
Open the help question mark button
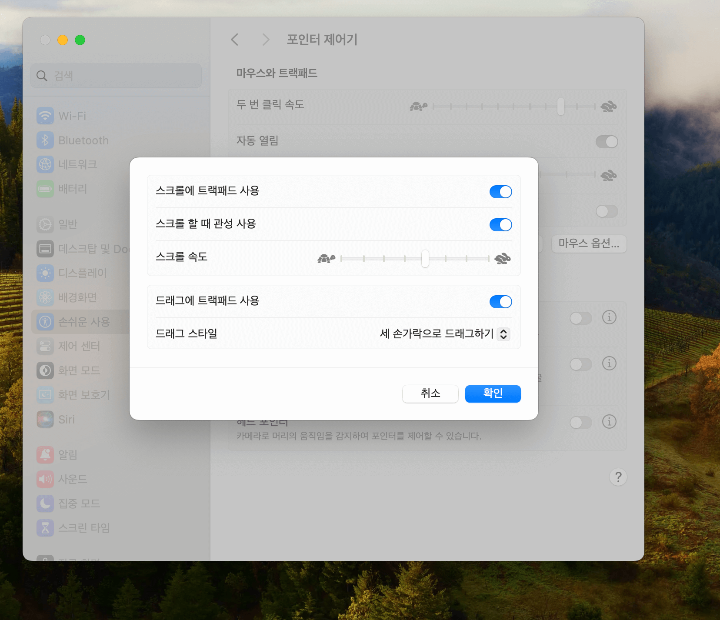pos(618,477)
